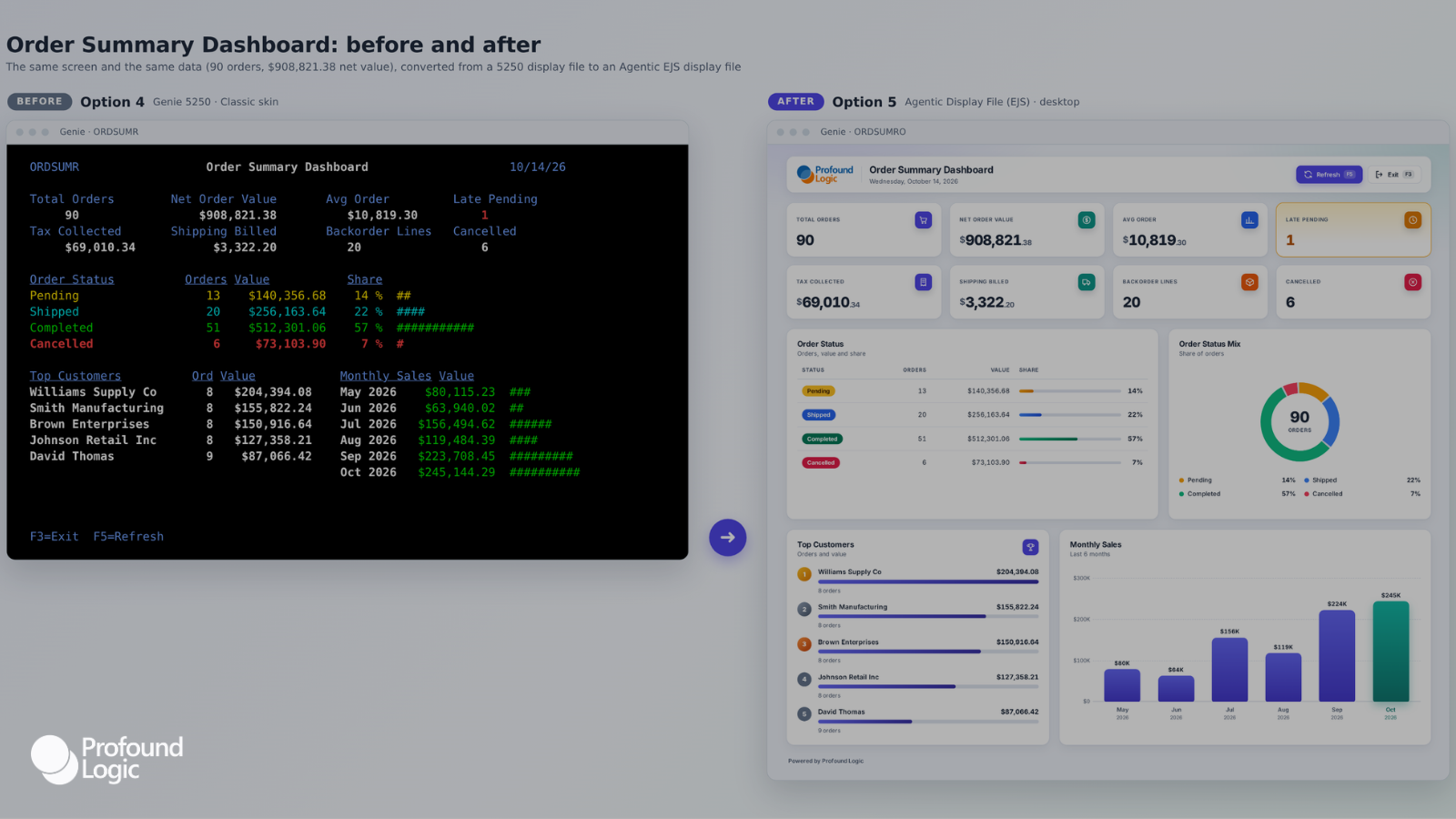Click the trophy icon in Top Customers panel
This screenshot has height=819, width=1456.
click(1030, 547)
